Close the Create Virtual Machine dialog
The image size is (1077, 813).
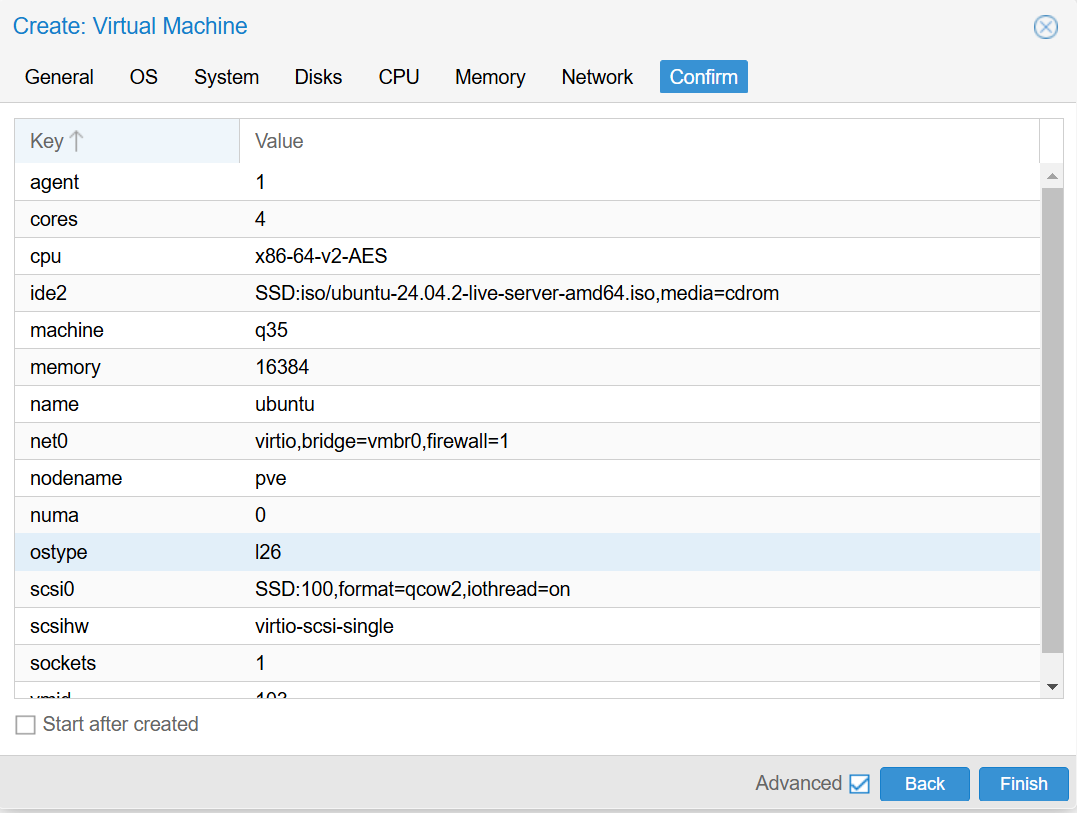point(1045,27)
